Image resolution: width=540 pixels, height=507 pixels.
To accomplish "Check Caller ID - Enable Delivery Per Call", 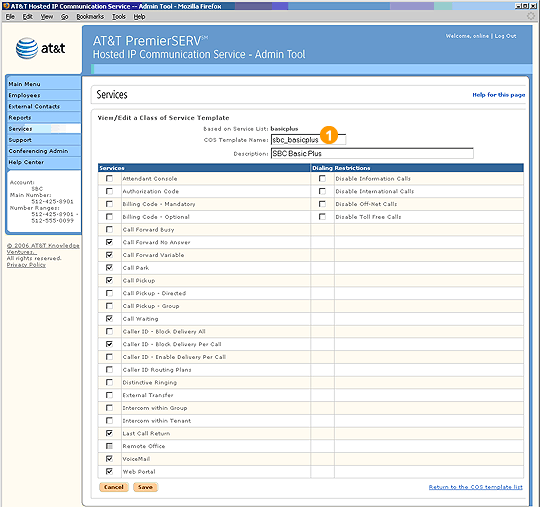I will 110,357.
